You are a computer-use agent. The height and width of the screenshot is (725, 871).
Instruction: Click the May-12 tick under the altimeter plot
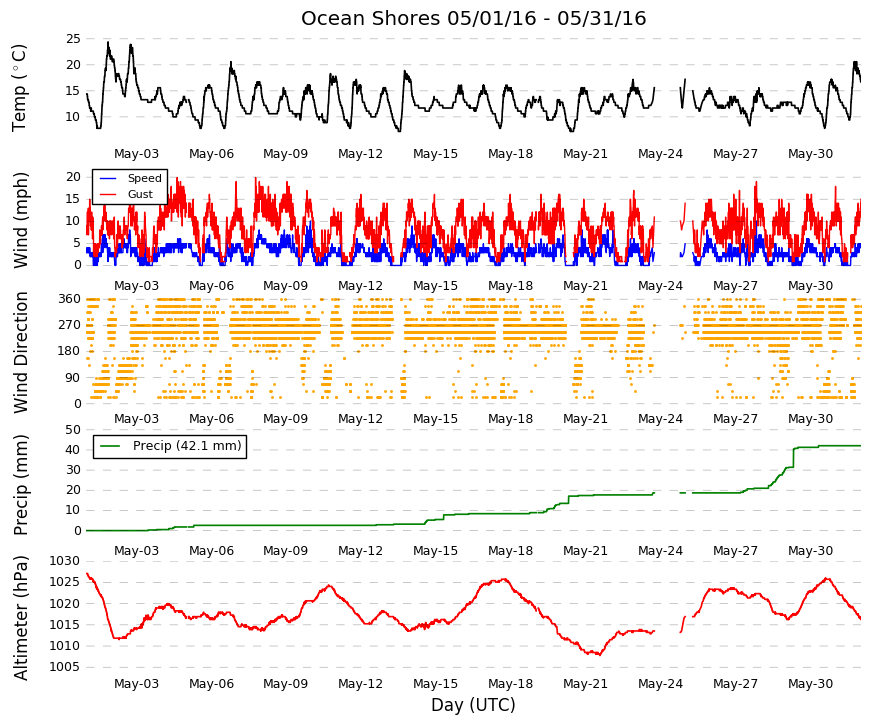coord(361,684)
